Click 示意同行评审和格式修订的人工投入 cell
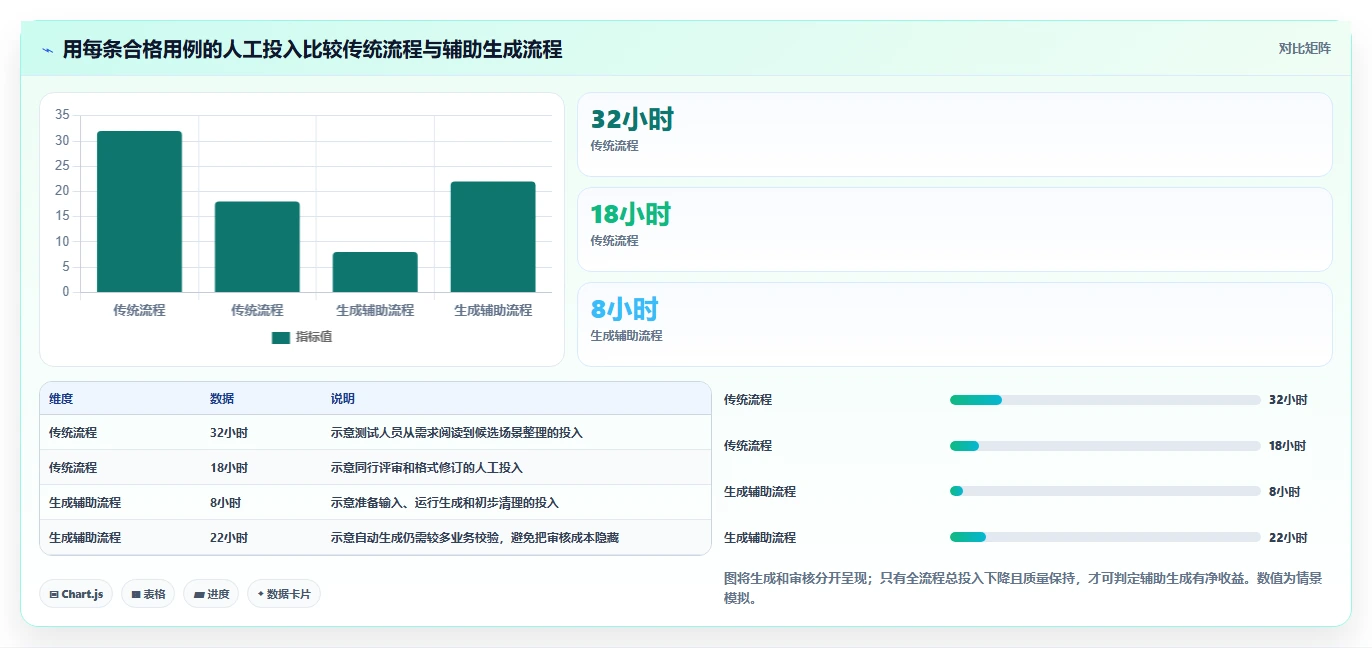 point(427,468)
